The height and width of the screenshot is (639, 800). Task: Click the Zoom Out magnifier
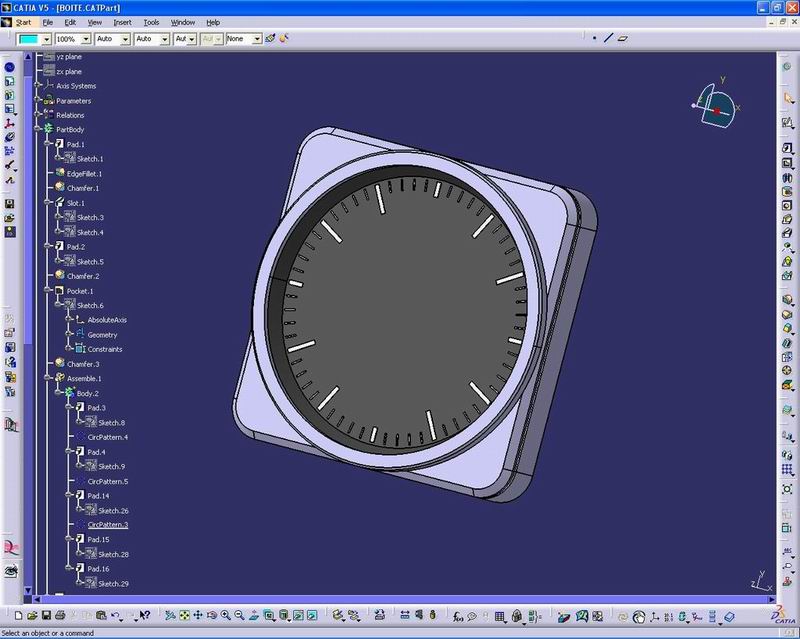click(x=239, y=616)
